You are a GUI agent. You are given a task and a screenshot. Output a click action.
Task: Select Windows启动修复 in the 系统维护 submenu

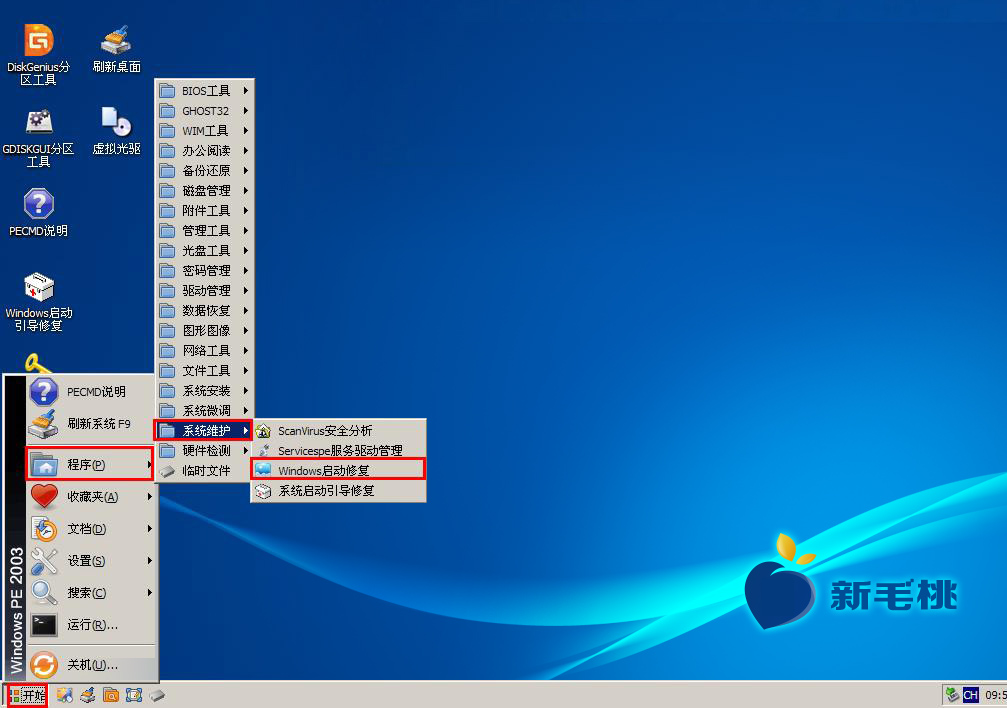338,470
